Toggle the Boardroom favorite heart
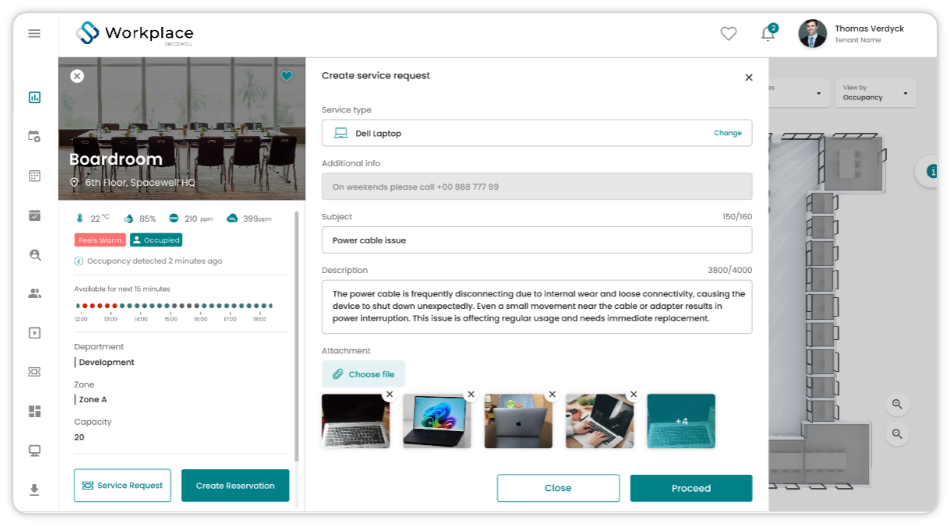The image size is (950, 526). point(287,76)
